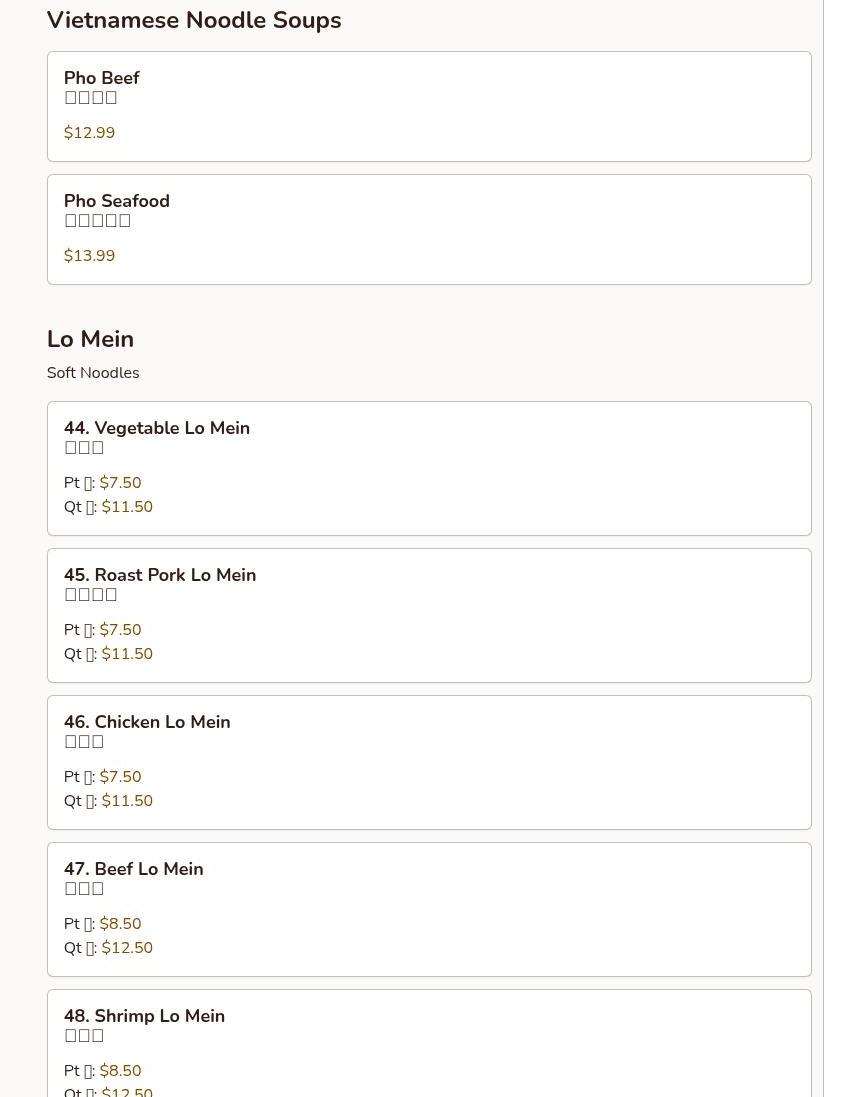
Task: Click the Vietnamese Noodle Soups section heading
Action: pyautogui.click(x=194, y=20)
